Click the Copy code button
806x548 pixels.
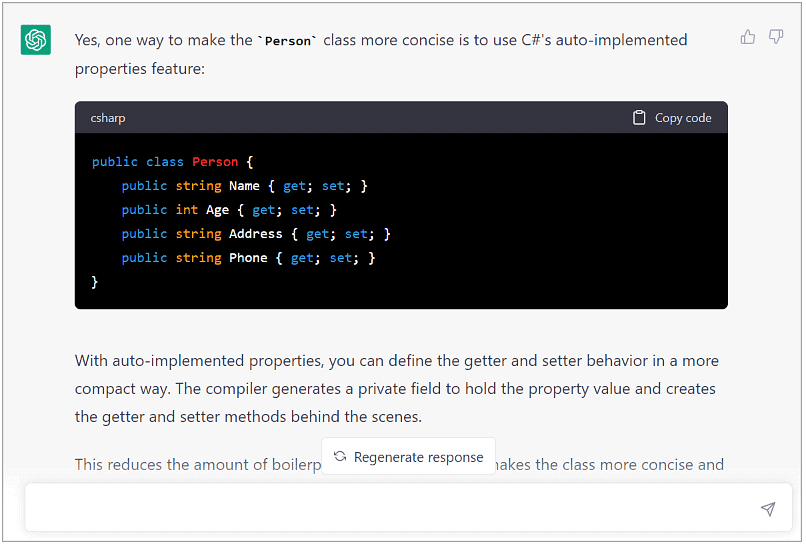click(x=672, y=118)
